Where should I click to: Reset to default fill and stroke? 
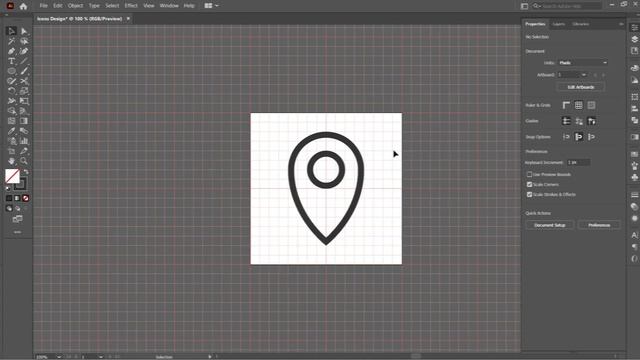click(8, 189)
